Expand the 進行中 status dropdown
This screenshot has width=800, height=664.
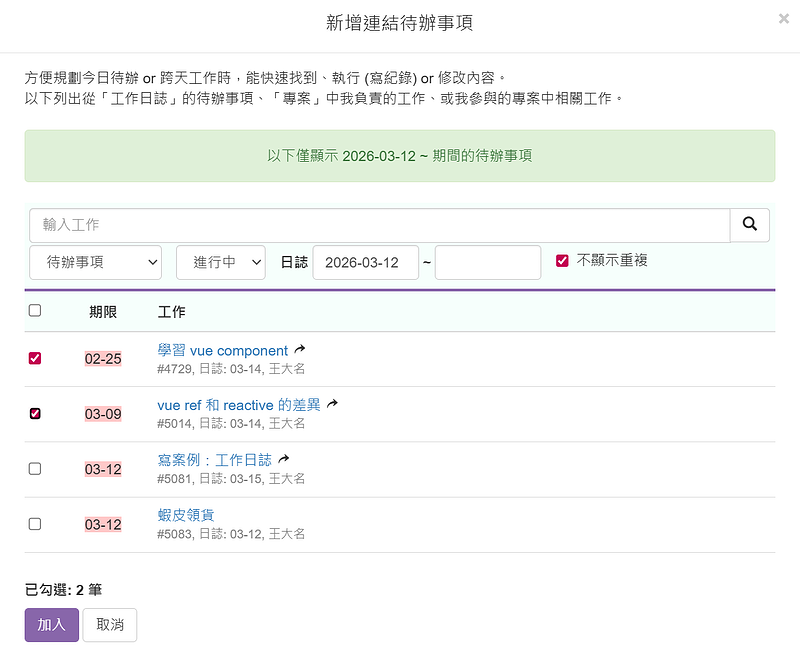(x=220, y=262)
